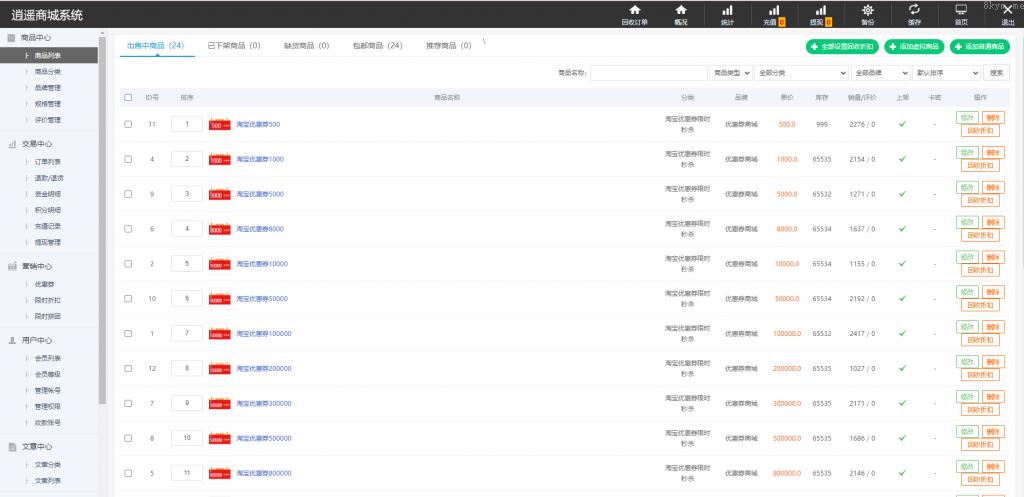This screenshot has height=497, width=1024.
Task: Open the 统计 statistics chart icon
Action: (x=727, y=14)
